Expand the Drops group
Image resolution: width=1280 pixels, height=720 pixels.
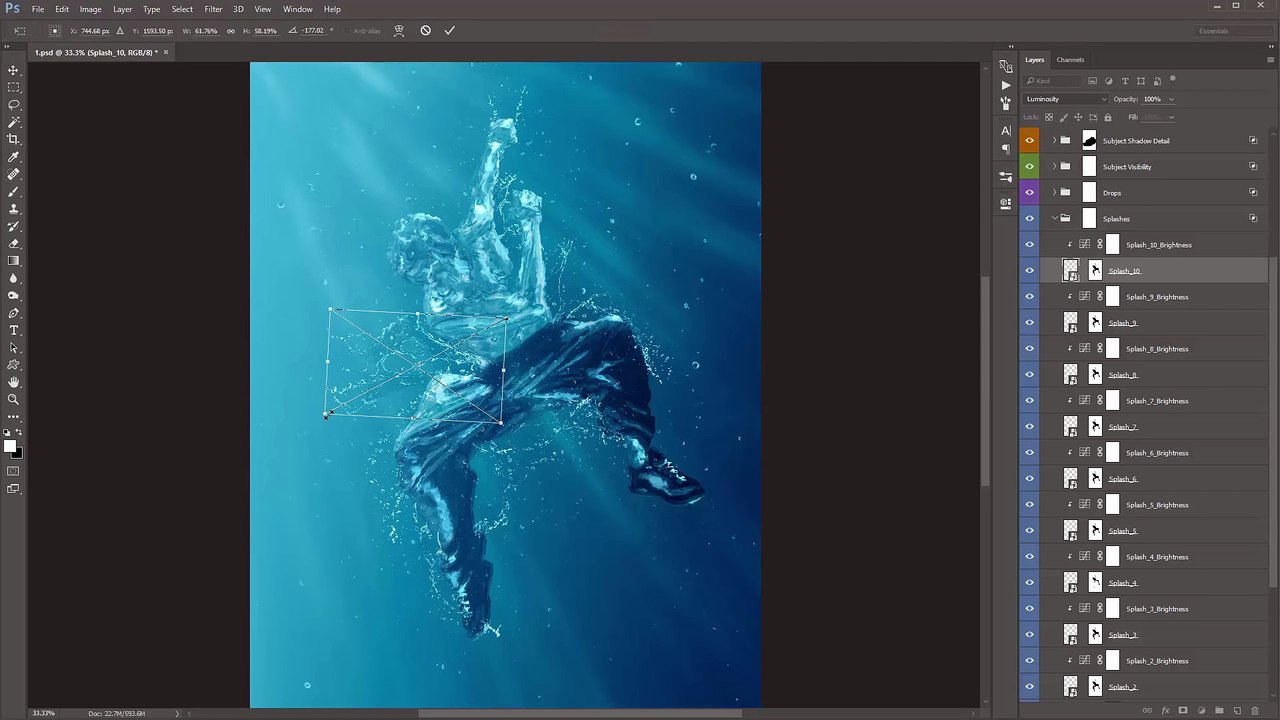pos(1053,193)
